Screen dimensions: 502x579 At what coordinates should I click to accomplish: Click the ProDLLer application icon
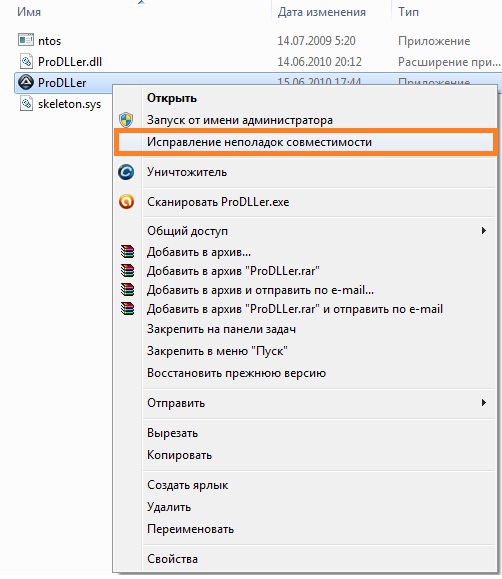[26, 82]
